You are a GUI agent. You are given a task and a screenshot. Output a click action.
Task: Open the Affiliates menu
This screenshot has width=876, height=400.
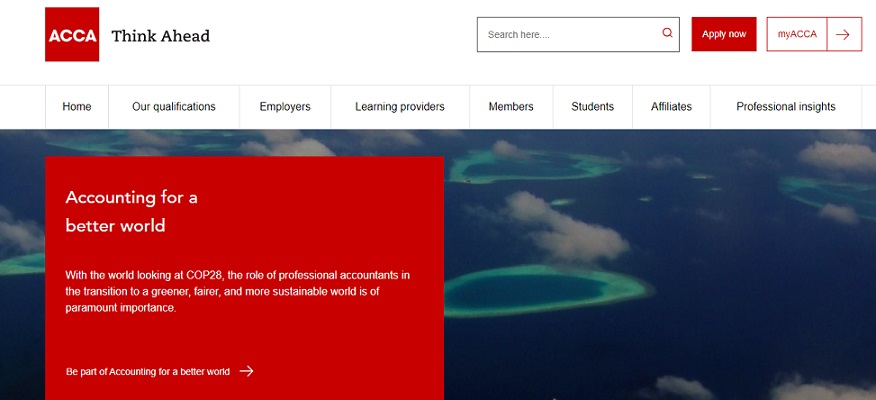click(x=672, y=107)
